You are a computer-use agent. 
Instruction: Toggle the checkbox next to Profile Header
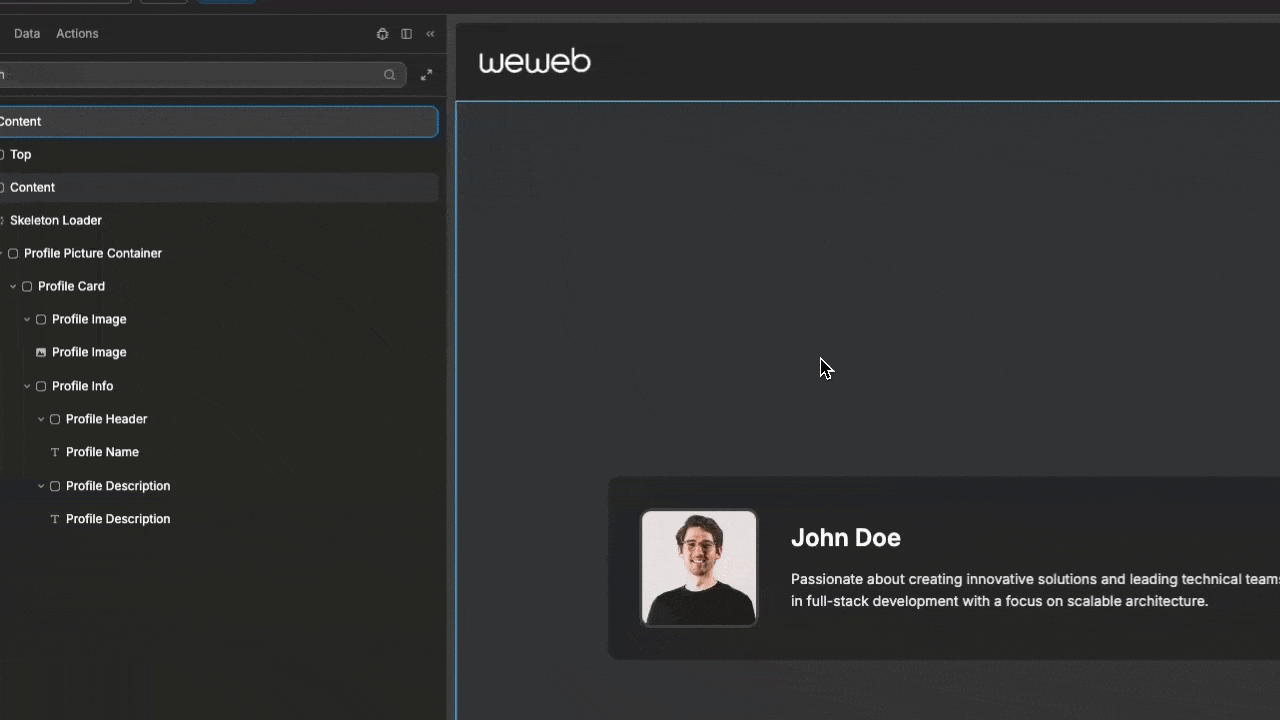[55, 419]
